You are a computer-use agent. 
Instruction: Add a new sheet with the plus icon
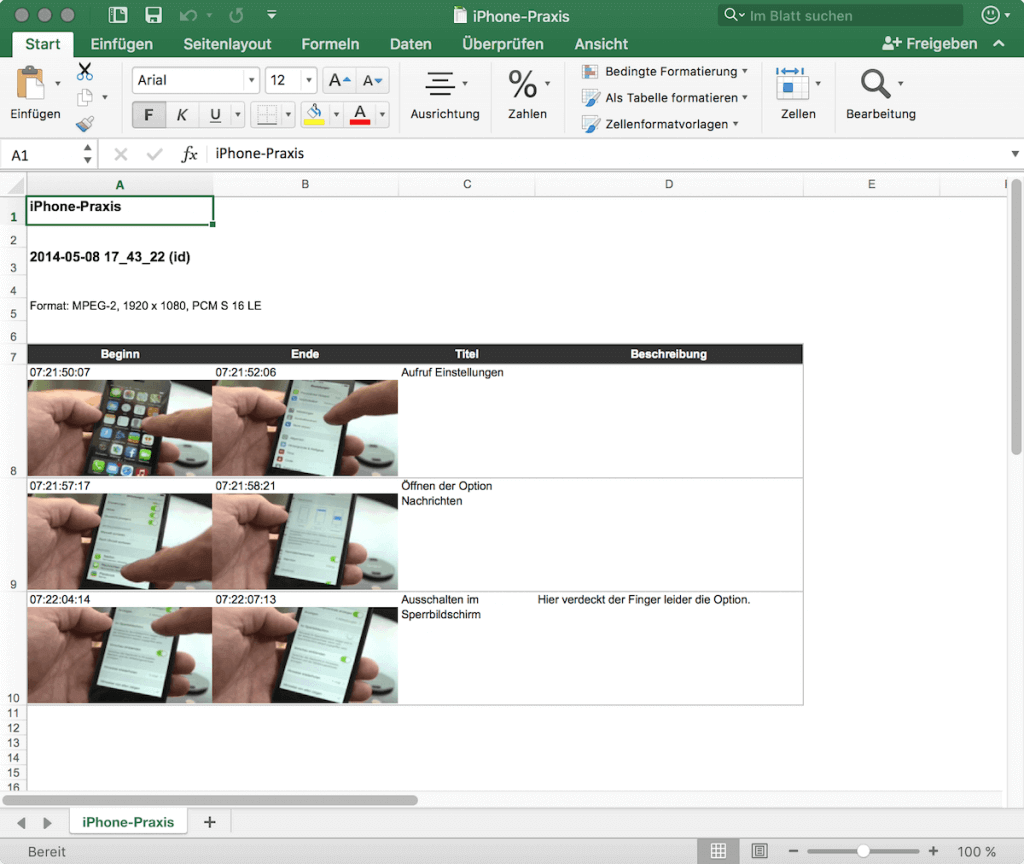tap(210, 822)
